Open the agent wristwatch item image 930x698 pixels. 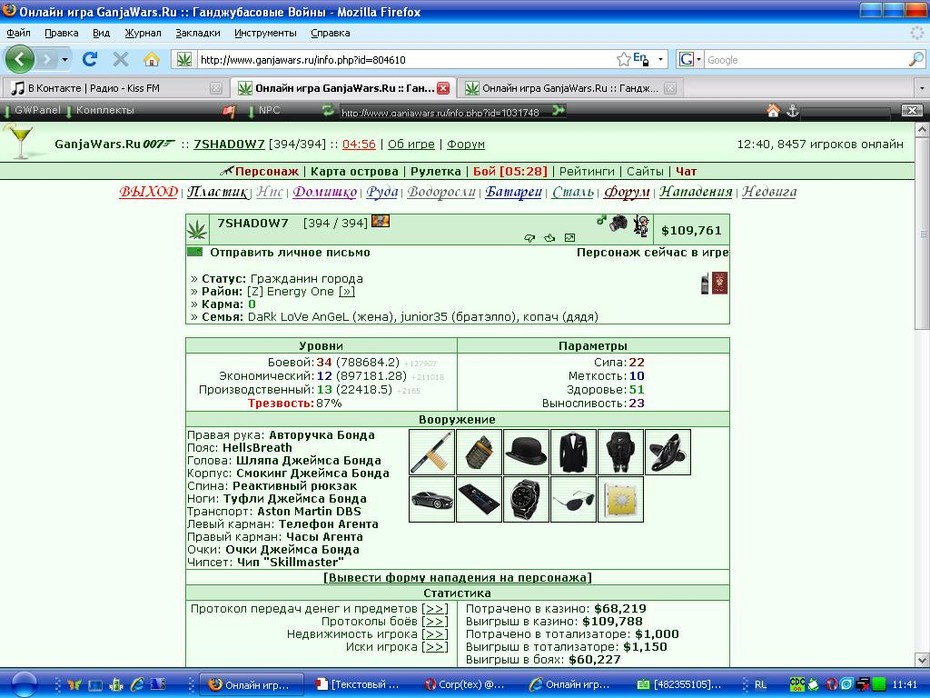tap(526, 499)
